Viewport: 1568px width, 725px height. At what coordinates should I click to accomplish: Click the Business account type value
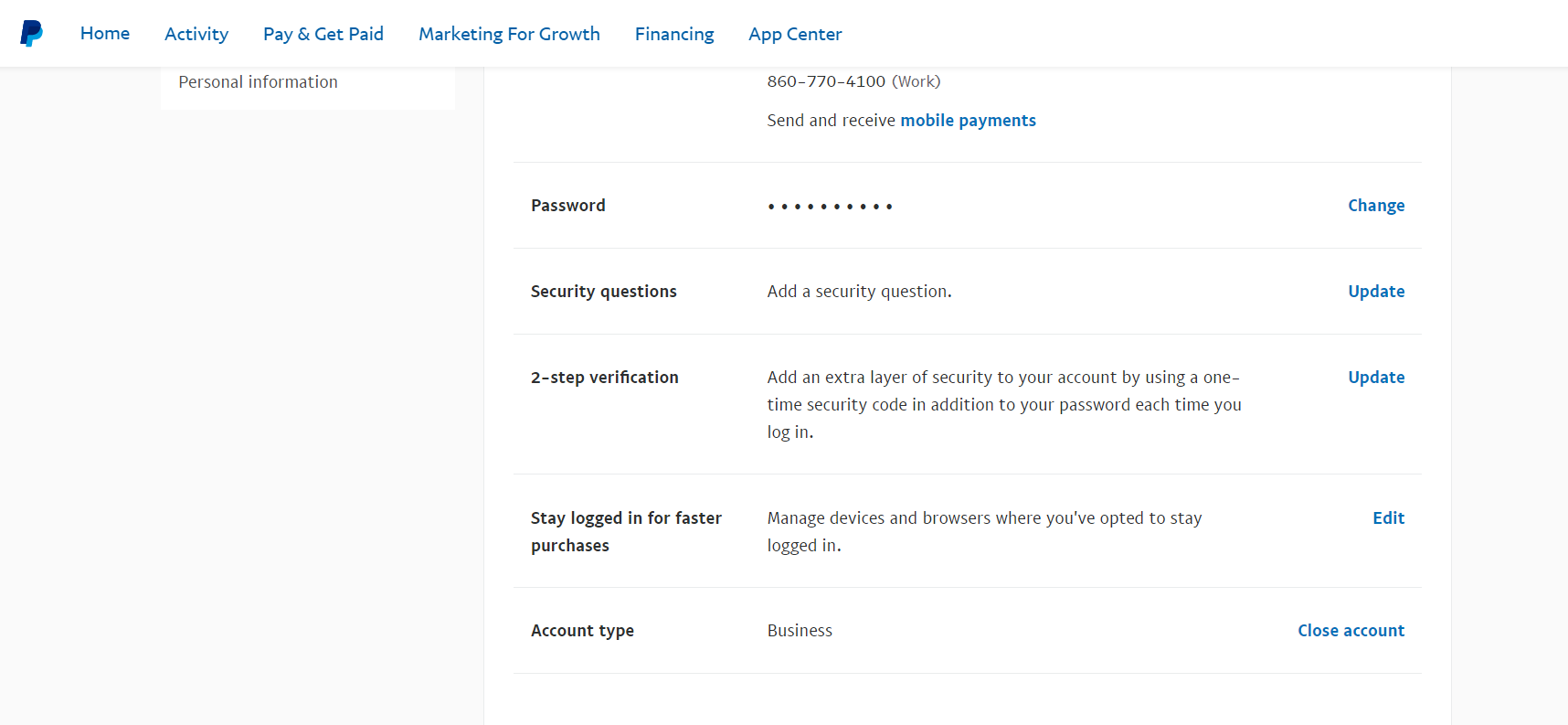point(800,631)
